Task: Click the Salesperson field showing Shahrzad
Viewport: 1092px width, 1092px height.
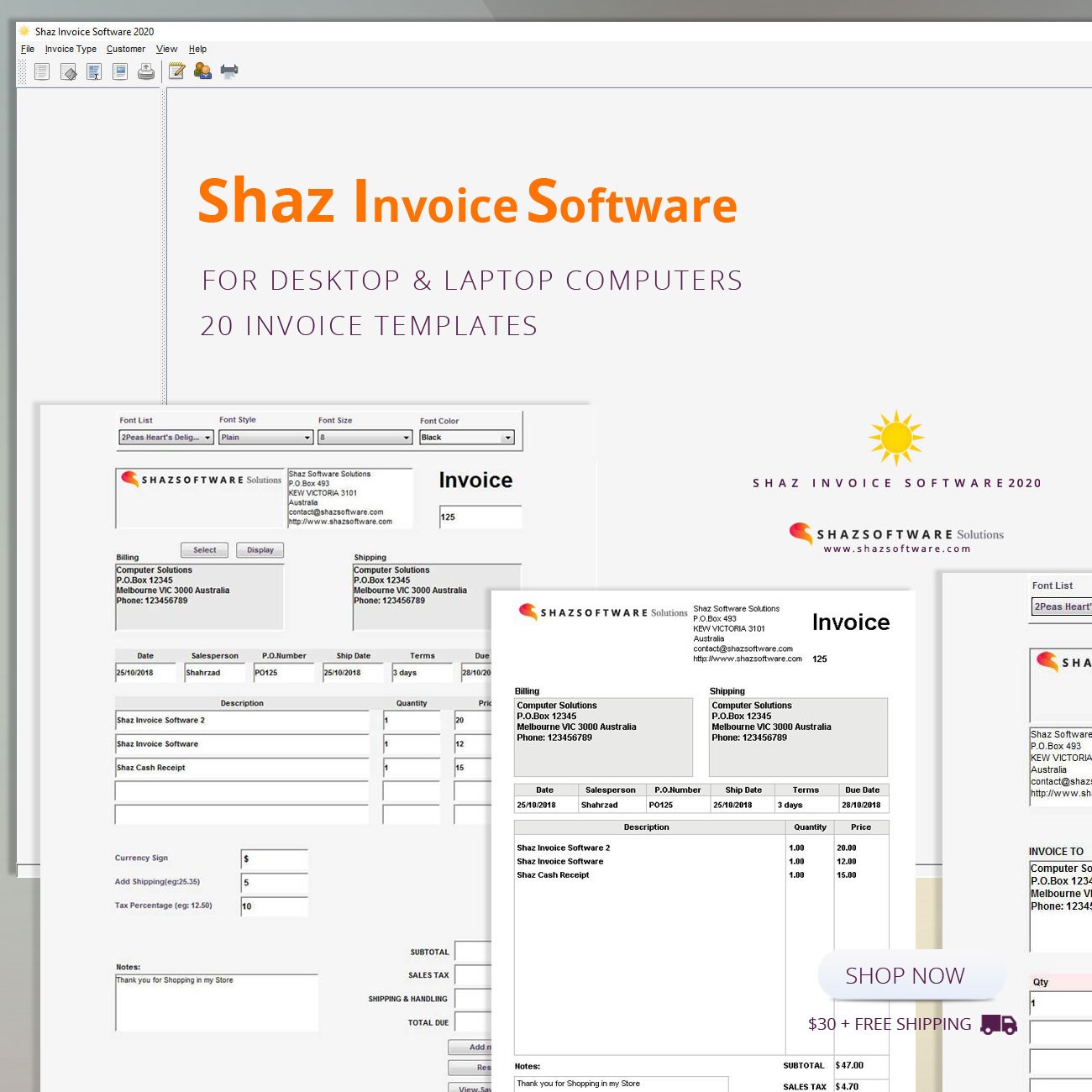Action: (x=215, y=673)
